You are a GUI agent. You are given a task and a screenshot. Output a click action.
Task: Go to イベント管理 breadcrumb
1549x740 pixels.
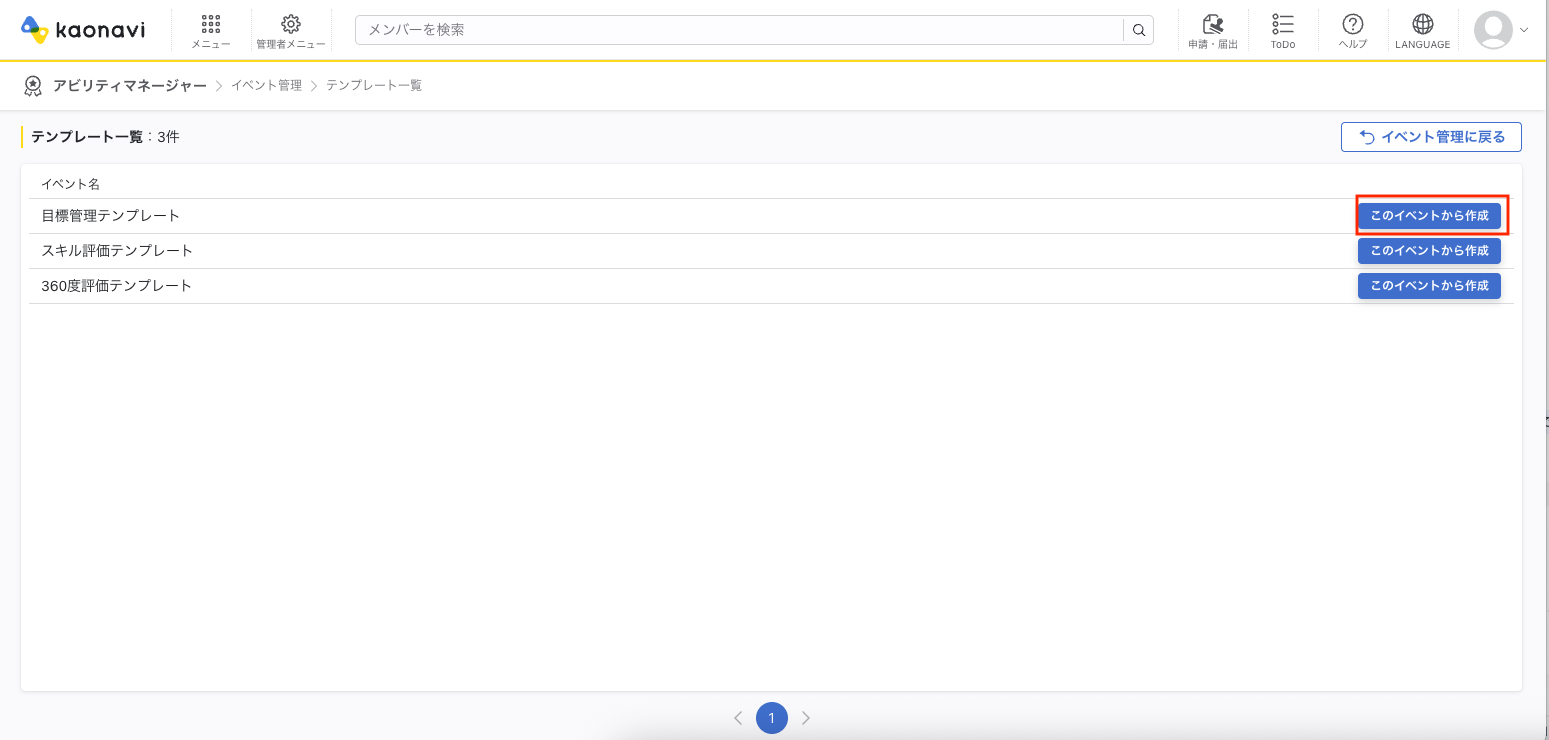[x=266, y=86]
